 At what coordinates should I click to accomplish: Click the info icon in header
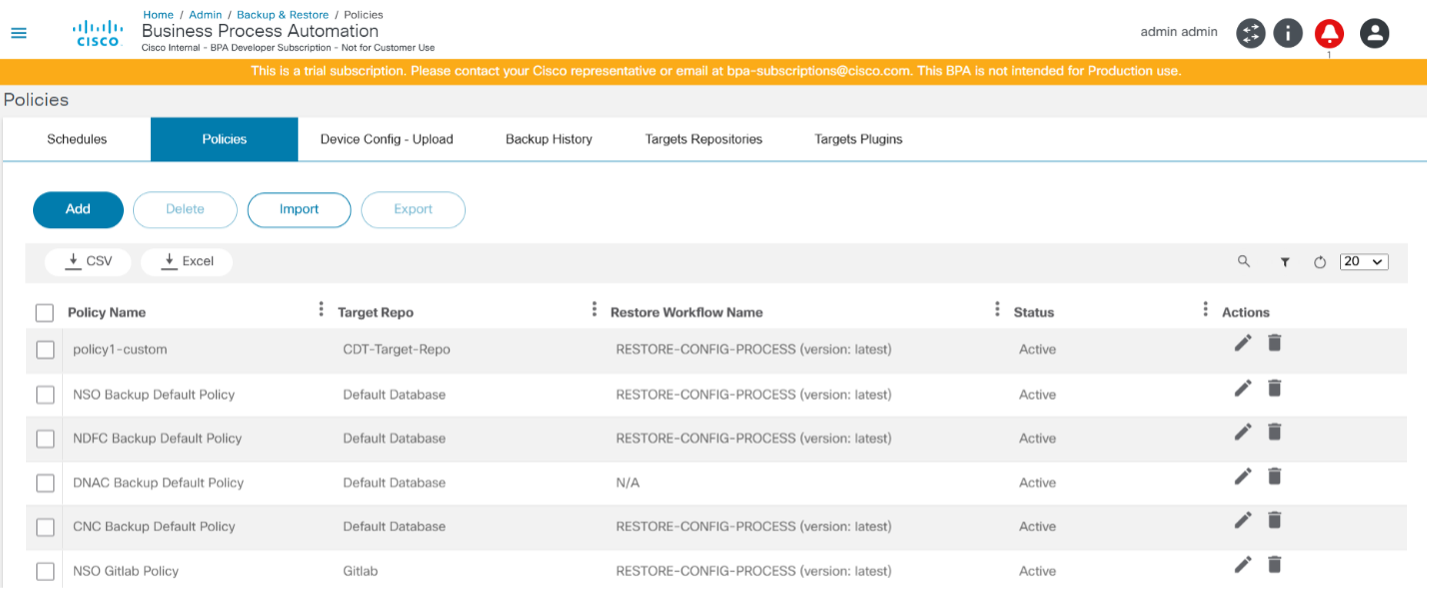point(1287,33)
